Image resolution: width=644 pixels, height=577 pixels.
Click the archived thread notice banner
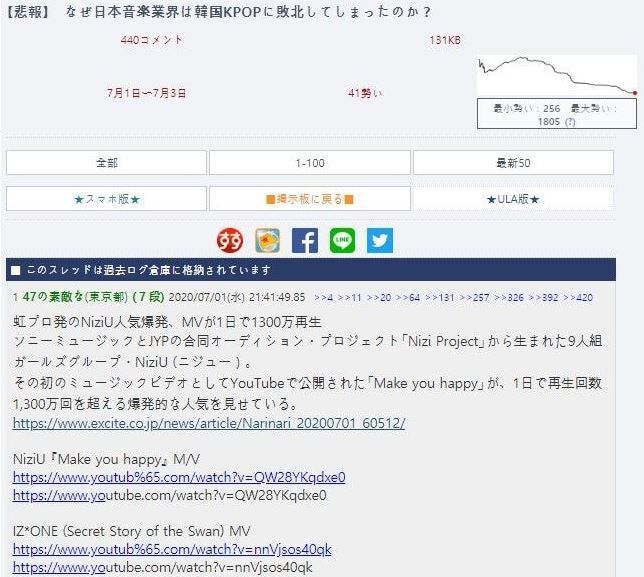(x=311, y=270)
